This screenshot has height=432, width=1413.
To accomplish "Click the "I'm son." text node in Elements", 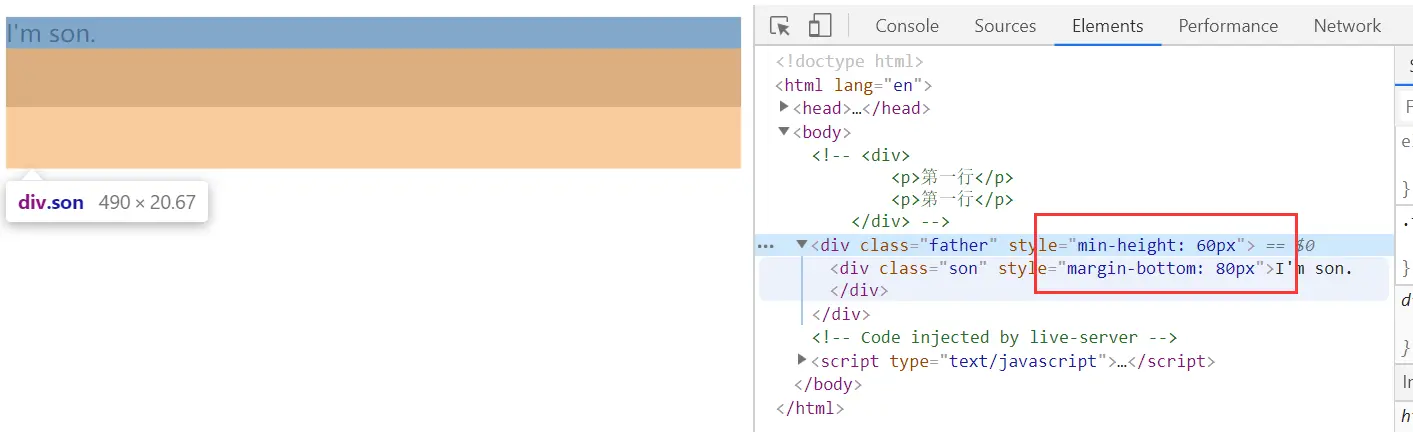I will click(1313, 268).
